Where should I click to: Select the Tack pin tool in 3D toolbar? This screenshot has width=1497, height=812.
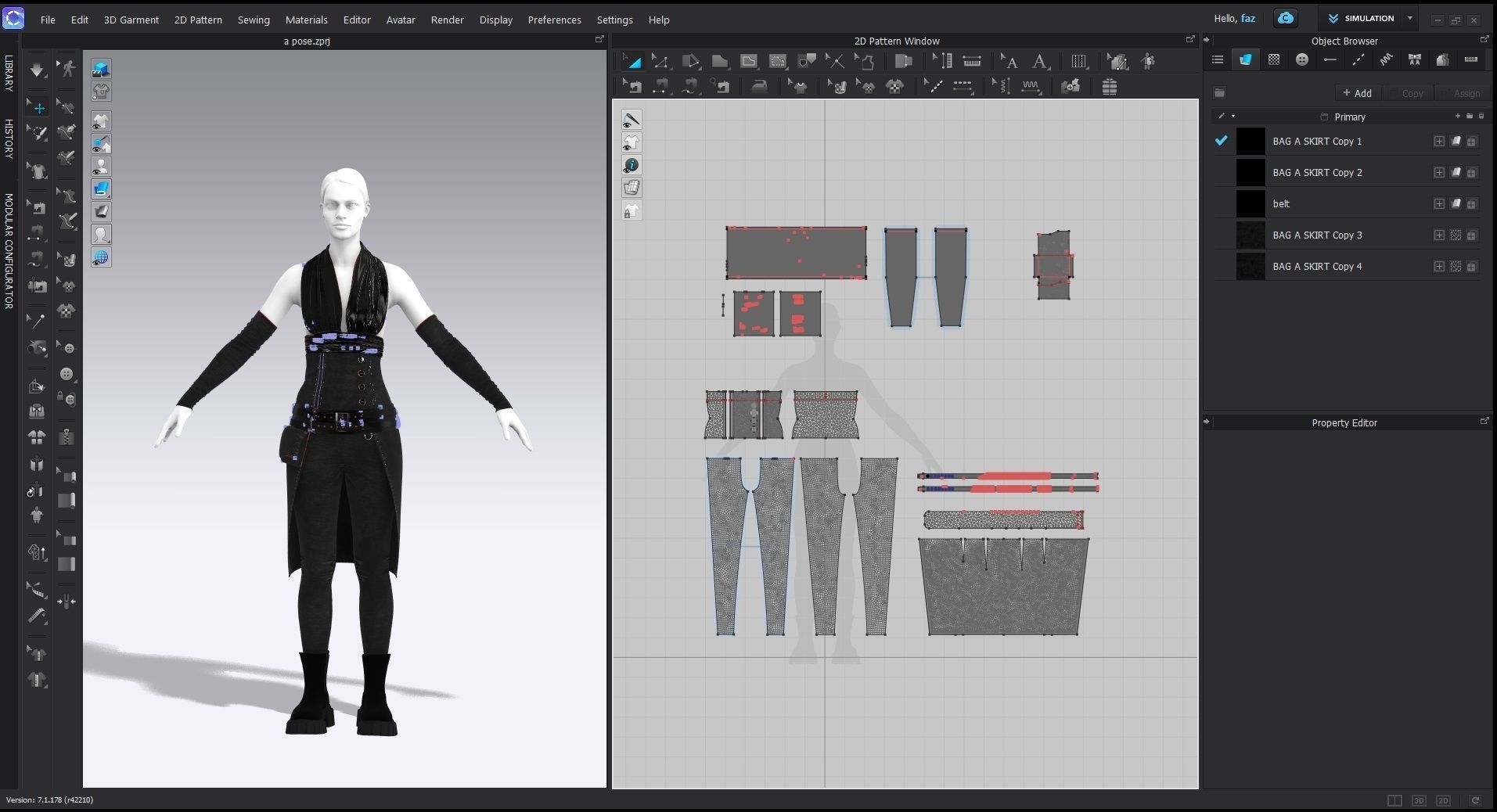pyautogui.click(x=37, y=320)
